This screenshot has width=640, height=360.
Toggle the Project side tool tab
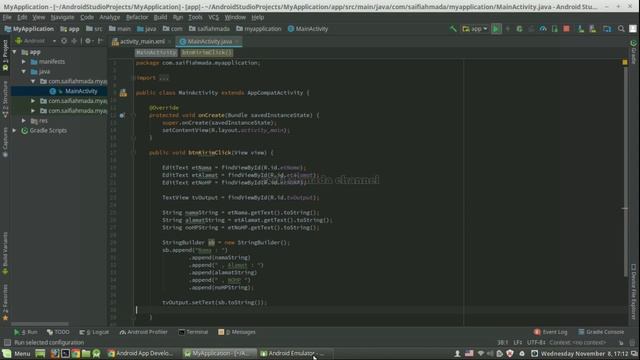pos(5,56)
